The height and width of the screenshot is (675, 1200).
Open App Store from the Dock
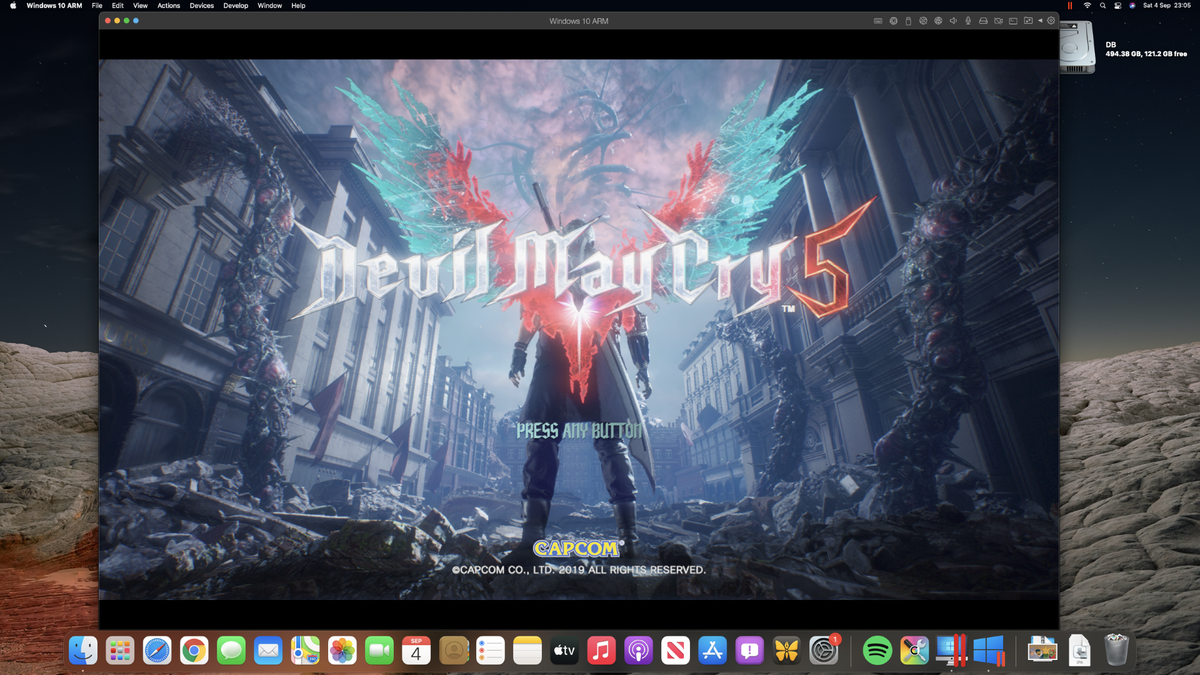pyautogui.click(x=712, y=651)
